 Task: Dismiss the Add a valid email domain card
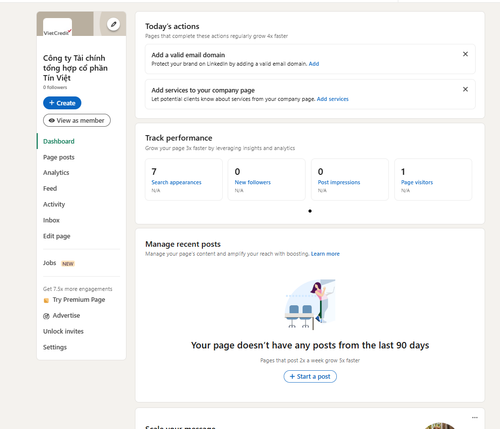(x=465, y=54)
